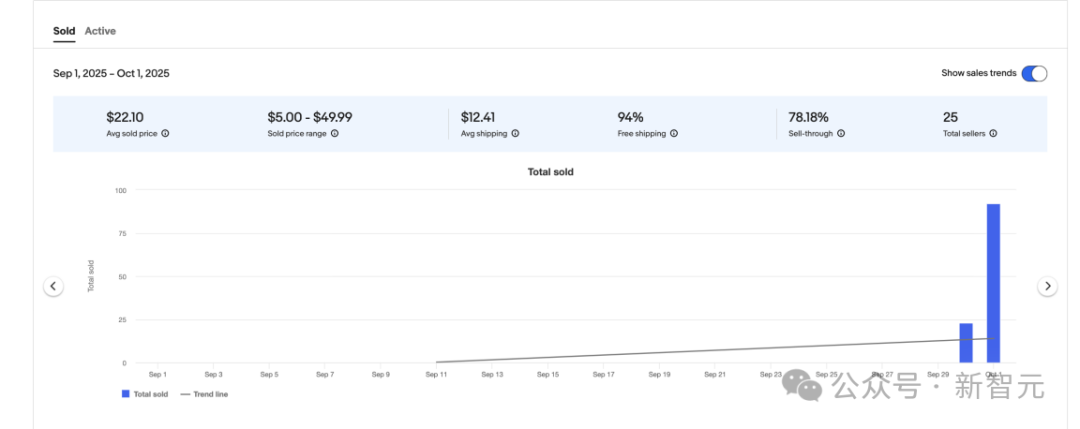
Task: Click info icon next to Sell-through
Action: click(x=841, y=133)
